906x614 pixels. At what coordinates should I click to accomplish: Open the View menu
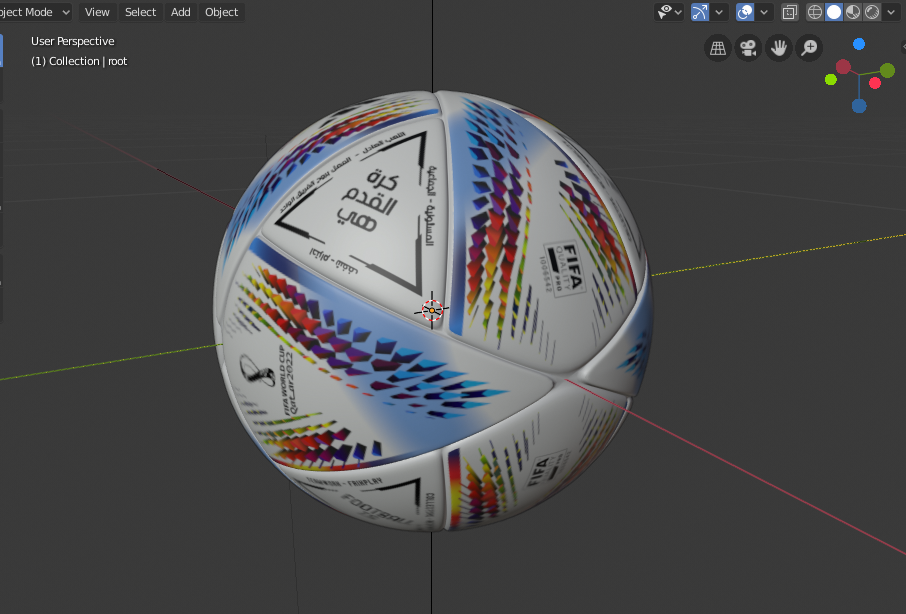96,12
